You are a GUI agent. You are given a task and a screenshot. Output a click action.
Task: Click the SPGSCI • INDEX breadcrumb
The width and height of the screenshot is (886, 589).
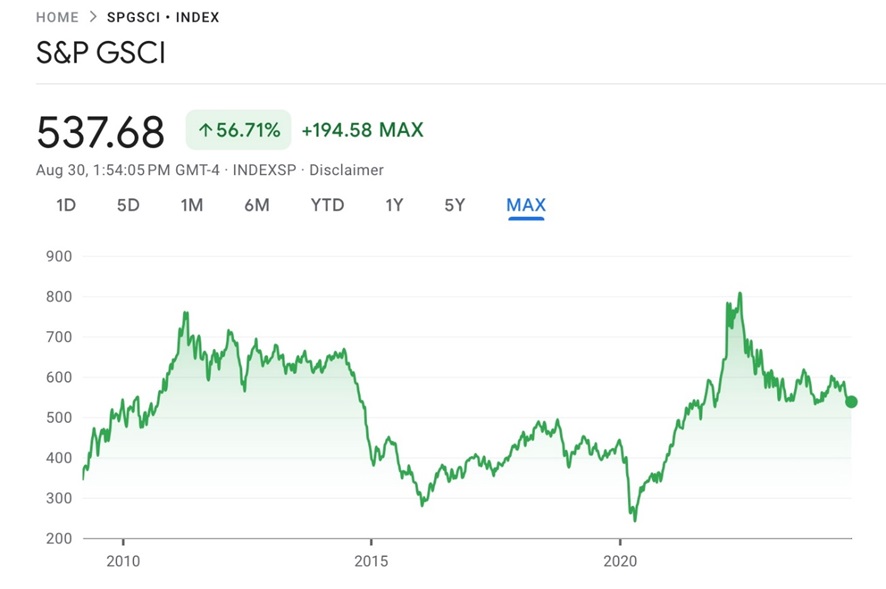click(163, 17)
